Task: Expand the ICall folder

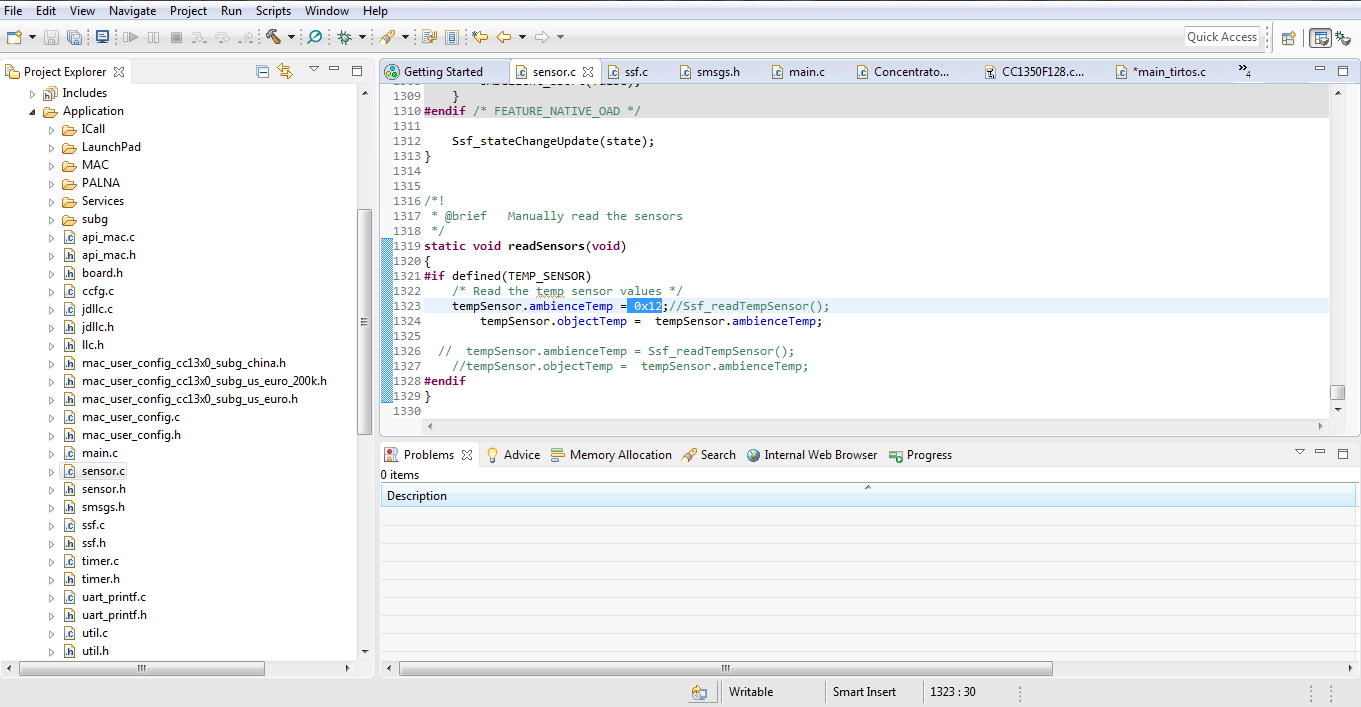Action: point(52,129)
